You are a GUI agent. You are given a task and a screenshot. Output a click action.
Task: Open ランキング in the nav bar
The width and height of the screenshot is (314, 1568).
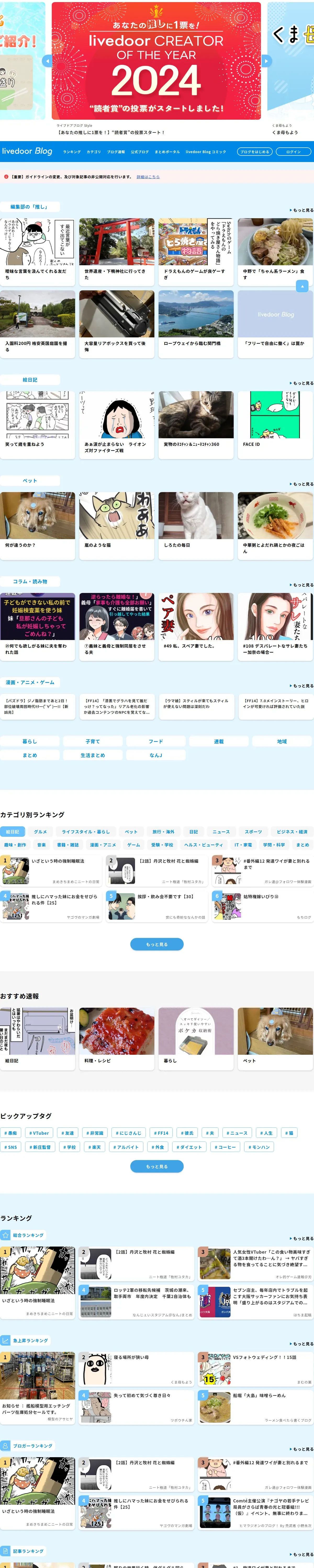[x=72, y=152]
